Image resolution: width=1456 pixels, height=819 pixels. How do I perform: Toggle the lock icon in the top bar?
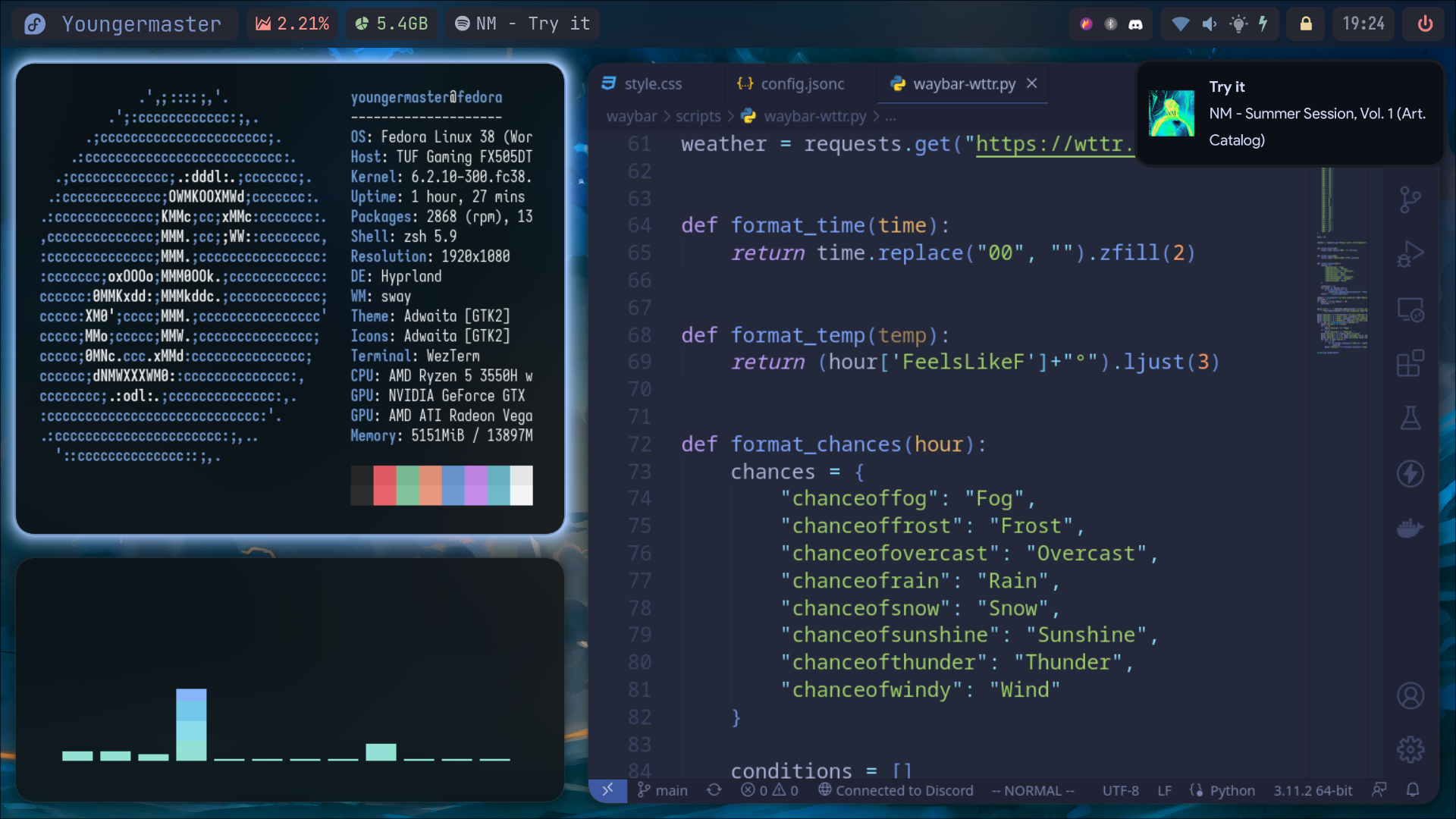click(1305, 24)
